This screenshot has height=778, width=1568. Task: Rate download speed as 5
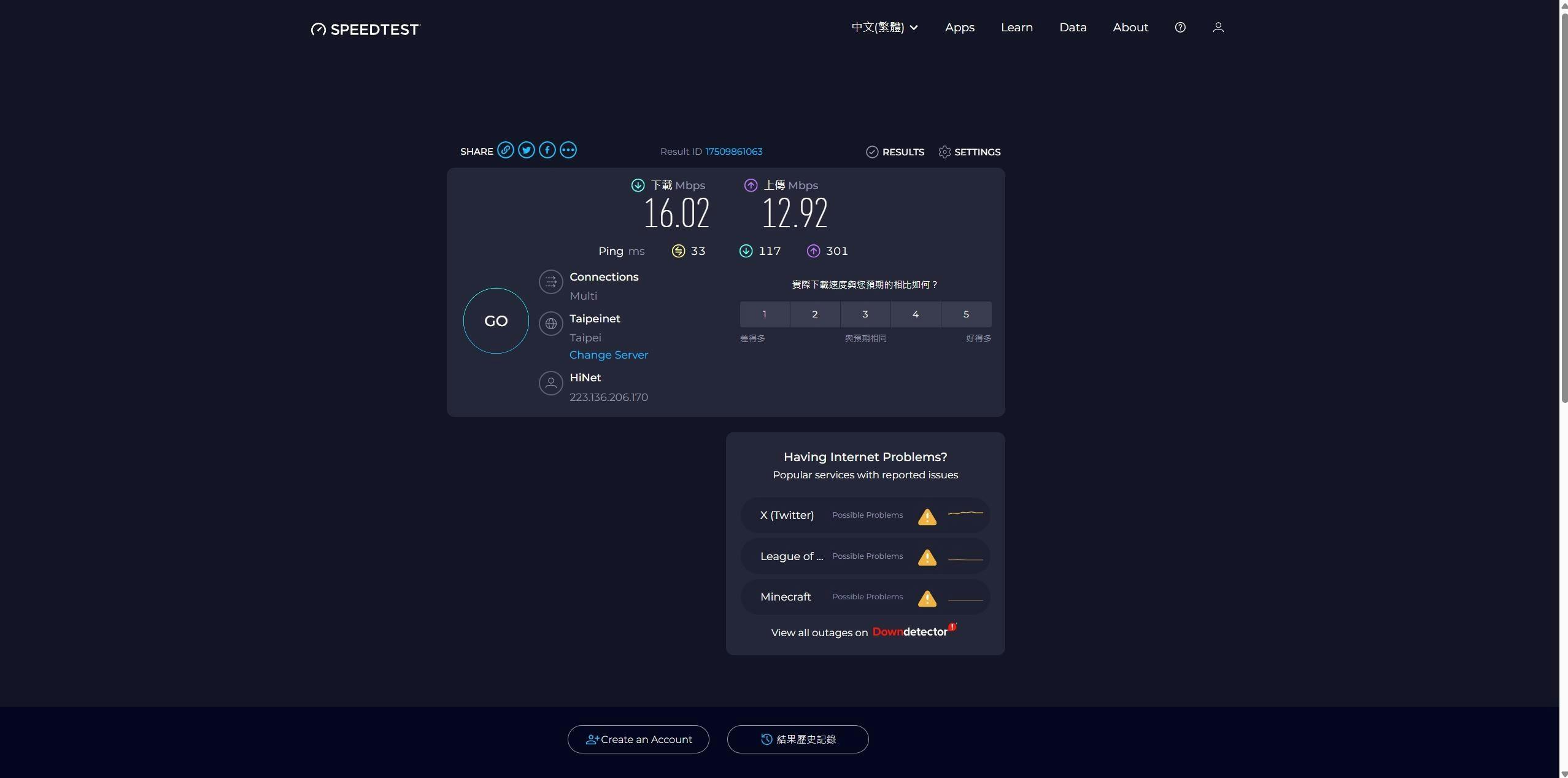point(966,314)
